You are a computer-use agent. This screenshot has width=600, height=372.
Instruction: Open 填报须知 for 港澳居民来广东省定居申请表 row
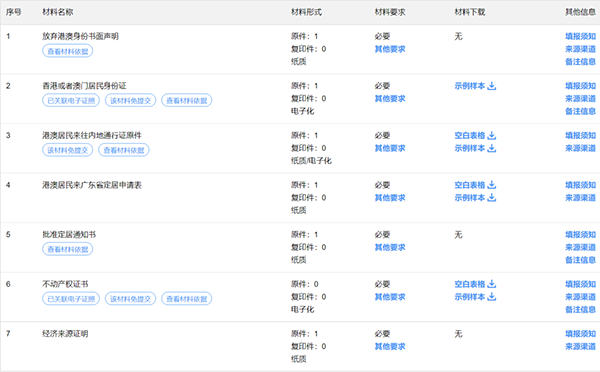click(580, 185)
